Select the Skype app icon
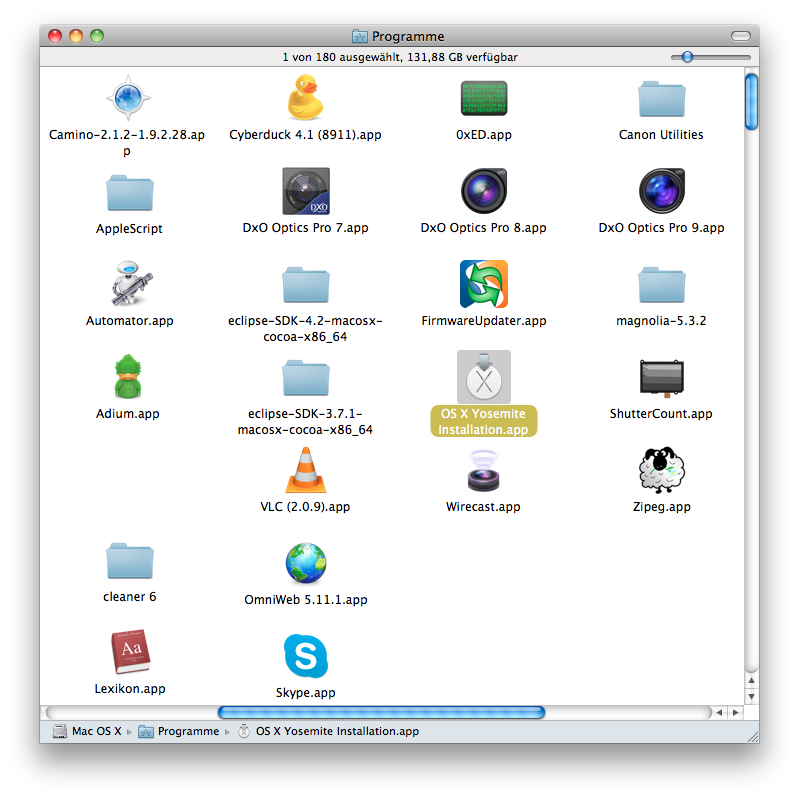Viewport: 799px width, 798px height. (306, 656)
